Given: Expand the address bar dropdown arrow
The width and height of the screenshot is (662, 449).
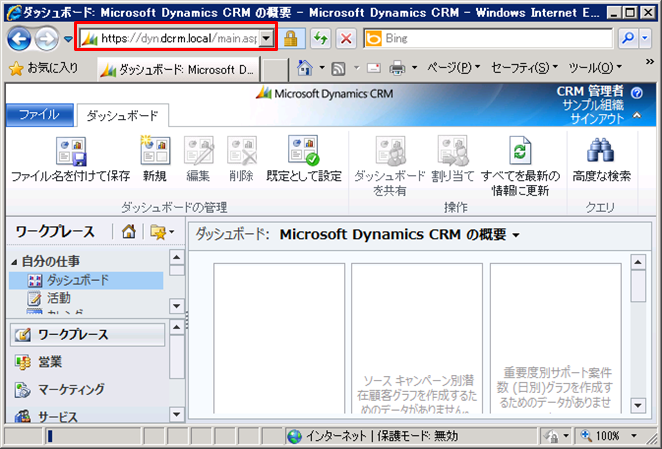Looking at the screenshot, I should 266,39.
